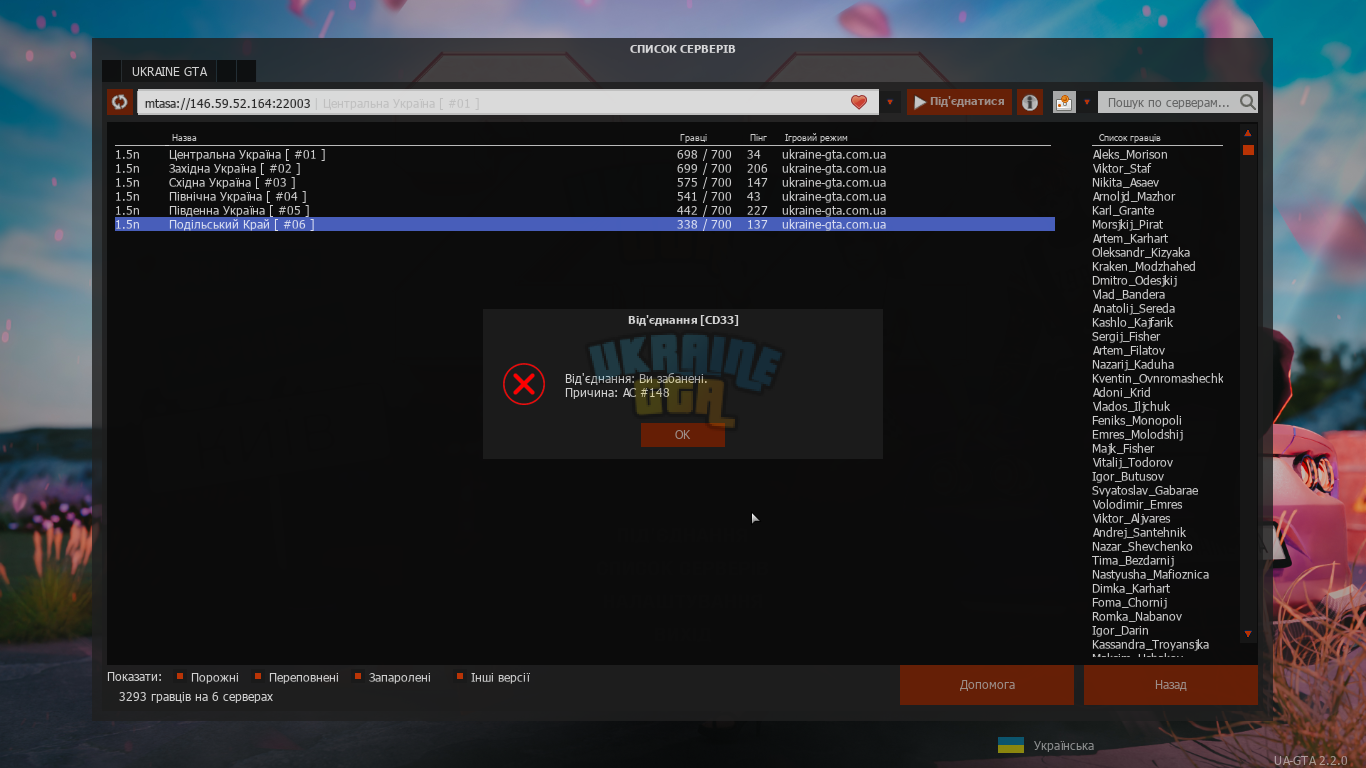Screen dimensions: 1366x768
Task: Click ping value 206 of Західна Україна
Action: pyautogui.click(x=757, y=168)
